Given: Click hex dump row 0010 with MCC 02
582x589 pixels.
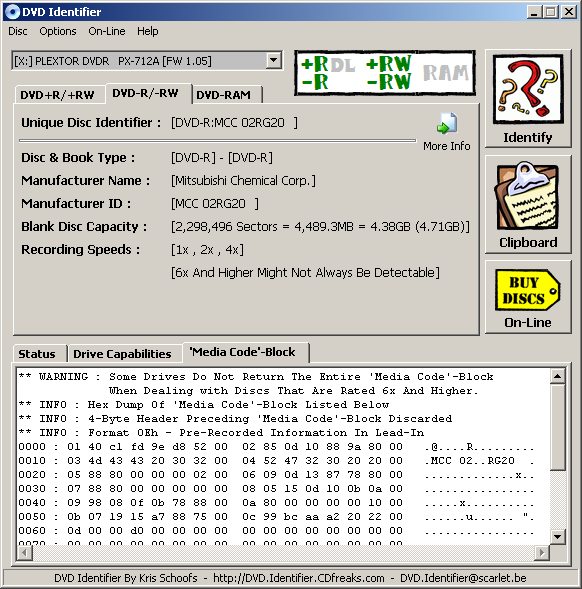Looking at the screenshot, I should coord(276,461).
